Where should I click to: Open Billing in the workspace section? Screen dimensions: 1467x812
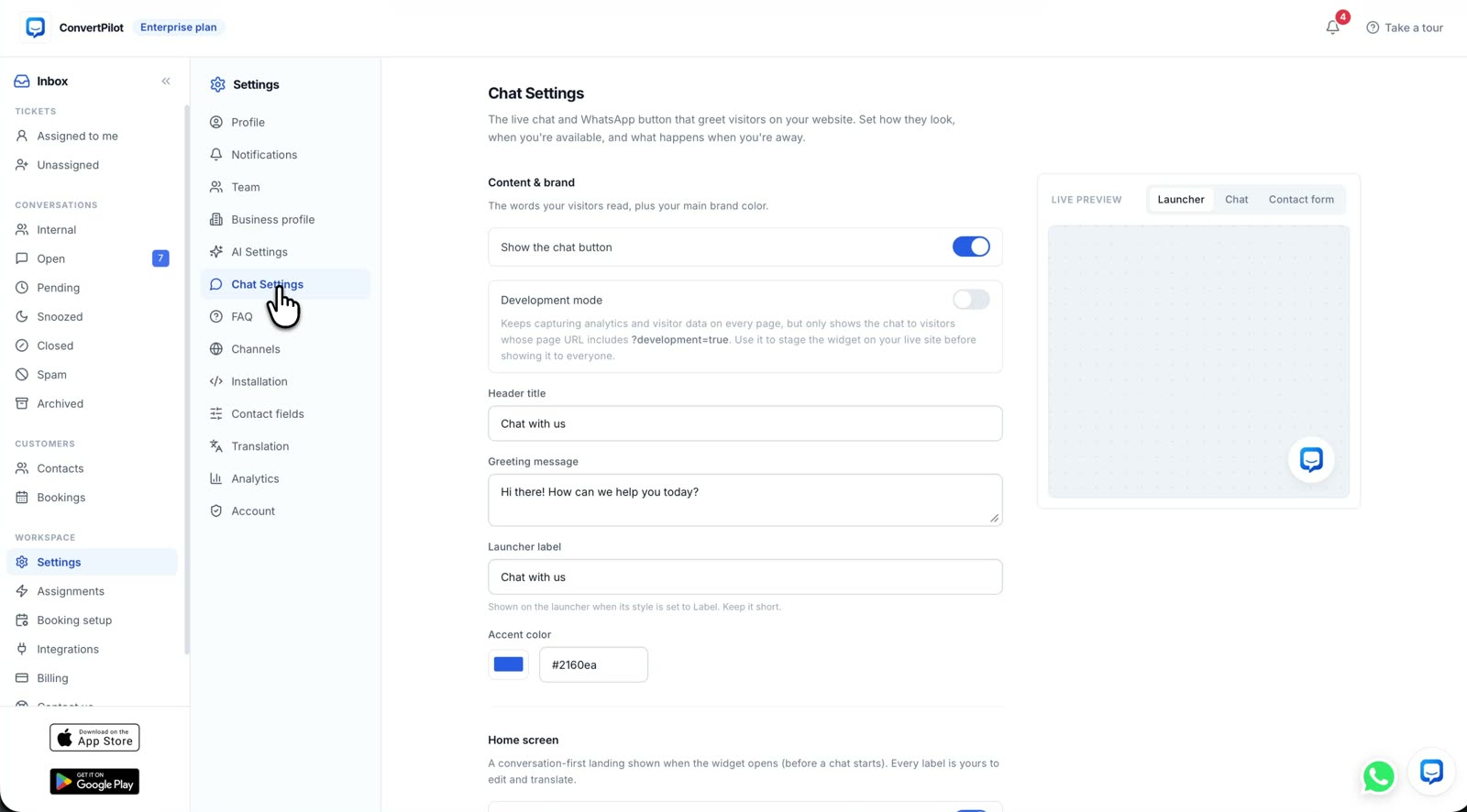[92, 678]
